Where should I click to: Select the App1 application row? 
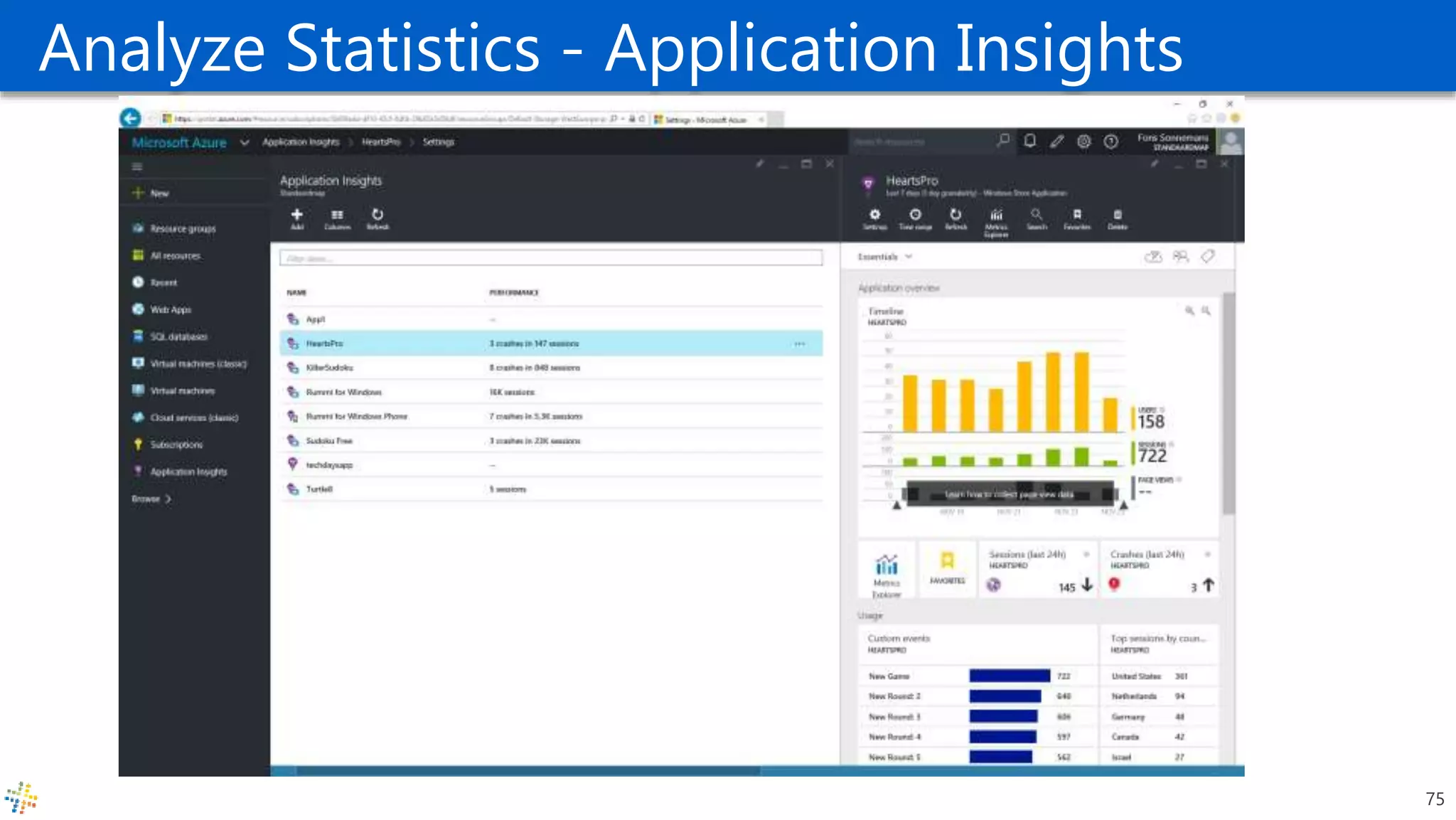click(x=551, y=319)
